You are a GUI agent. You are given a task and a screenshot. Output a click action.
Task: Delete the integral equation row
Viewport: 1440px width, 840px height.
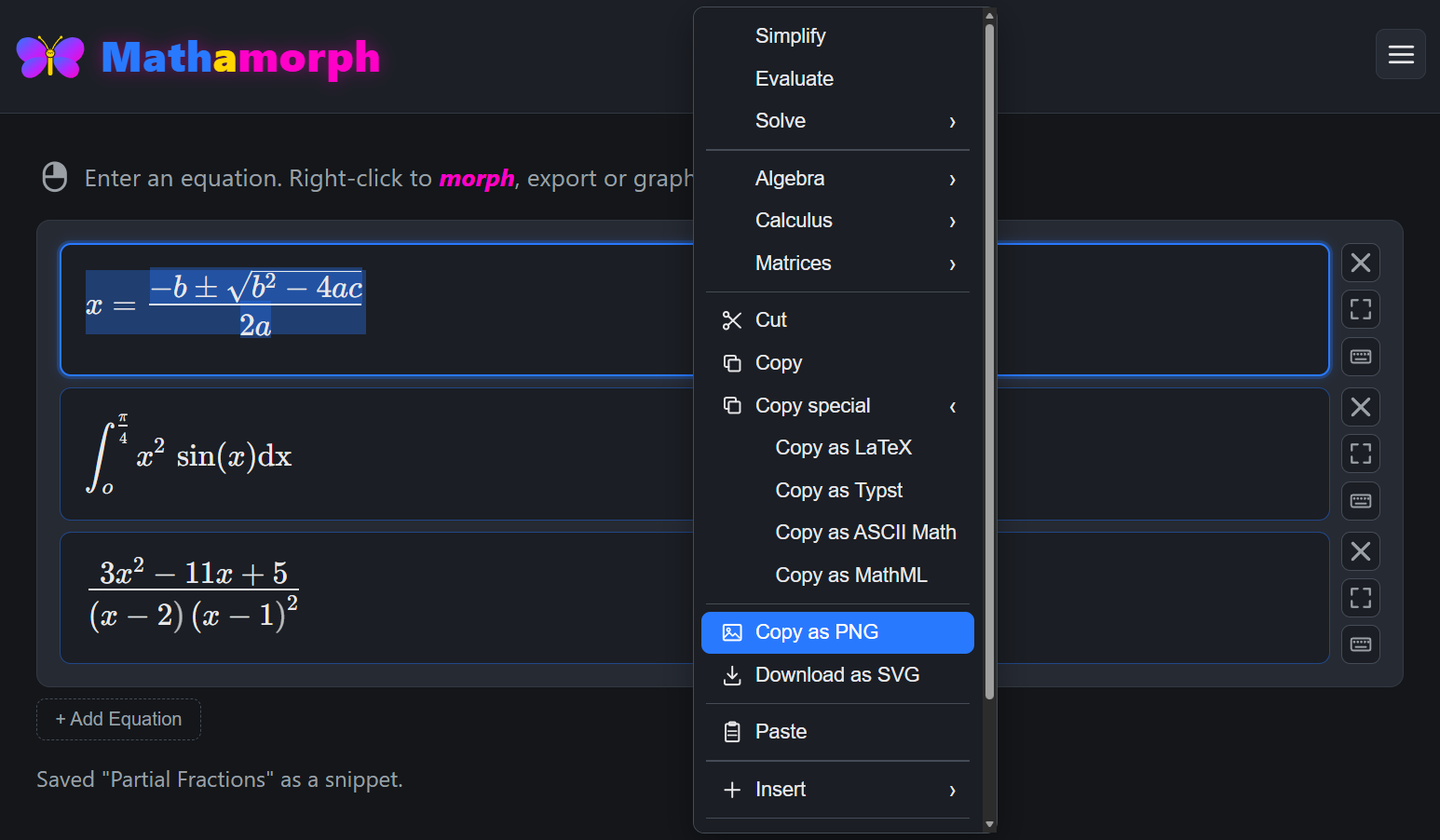pyautogui.click(x=1361, y=407)
